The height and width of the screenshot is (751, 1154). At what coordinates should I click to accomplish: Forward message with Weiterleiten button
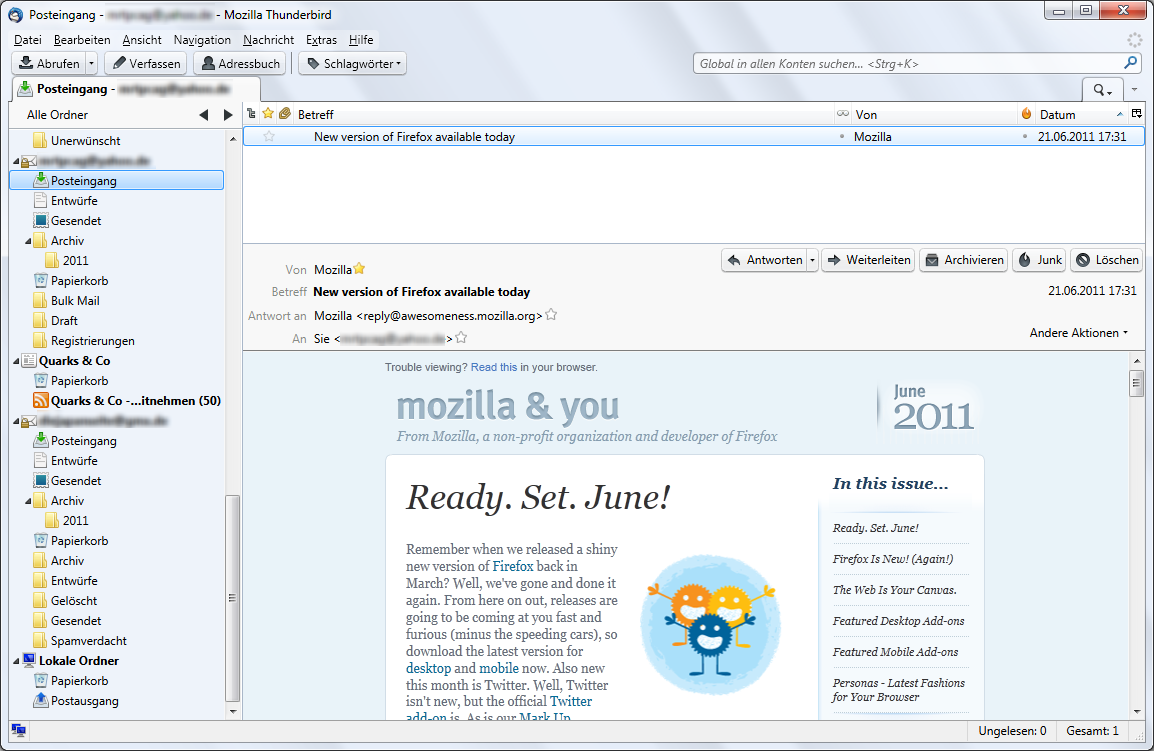pos(868,260)
